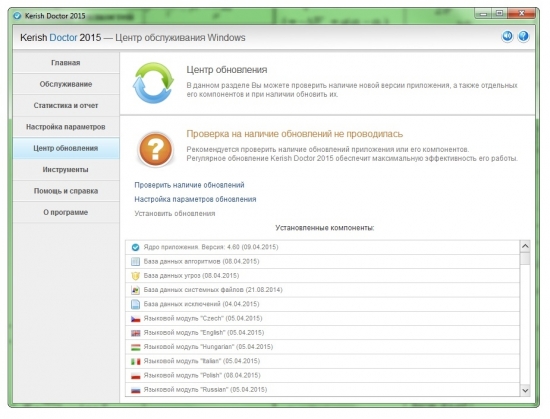Open the Главная section
The image size is (550, 419).
pos(66,63)
